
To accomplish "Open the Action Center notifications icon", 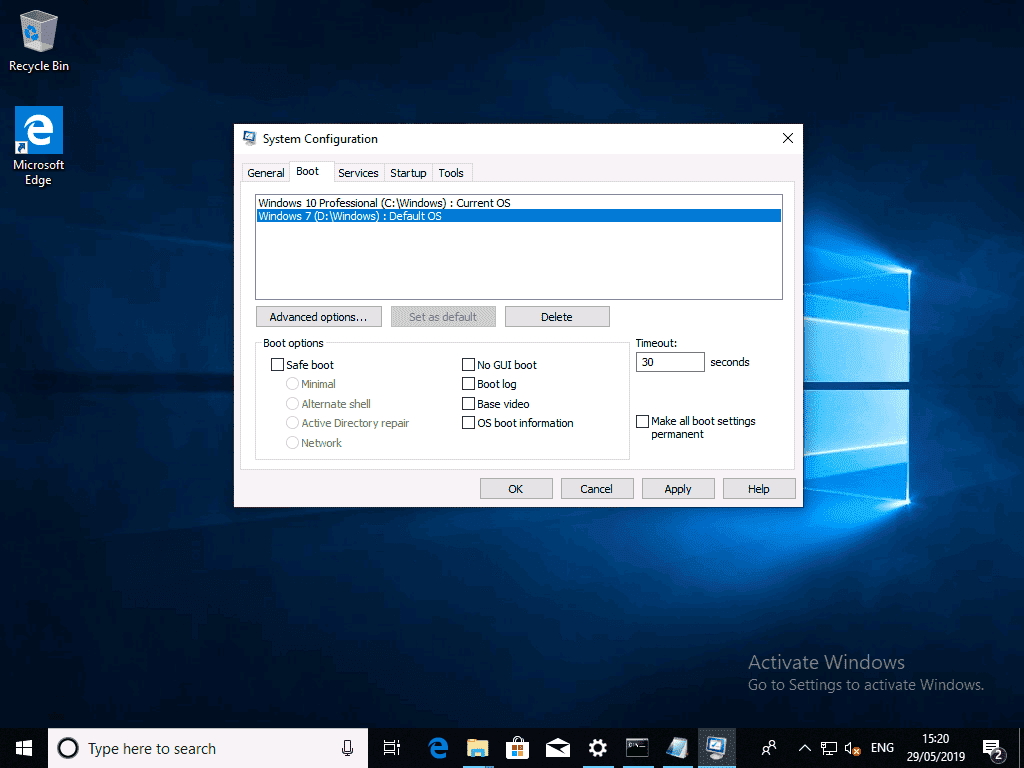I will click(993, 748).
